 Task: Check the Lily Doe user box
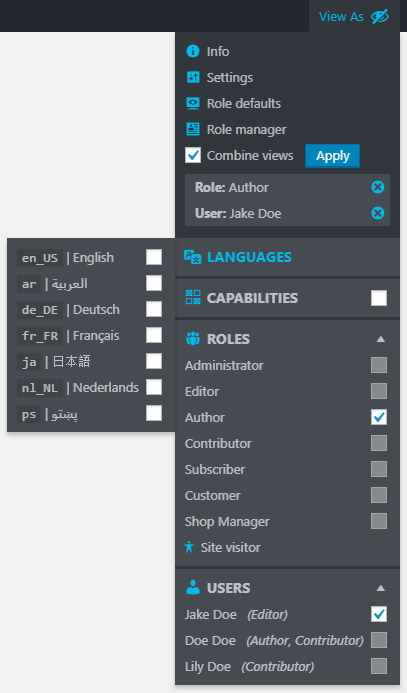[379, 666]
